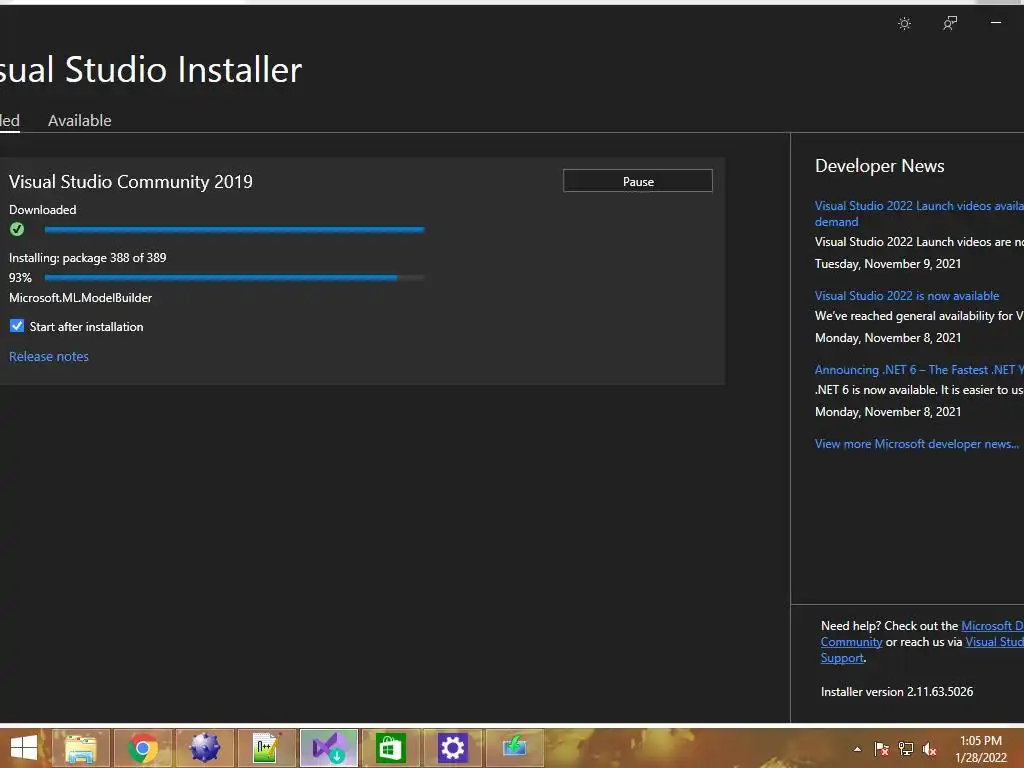This screenshot has width=1024, height=768.
Task: Select the 93% progress percentage label
Action: tap(20, 278)
